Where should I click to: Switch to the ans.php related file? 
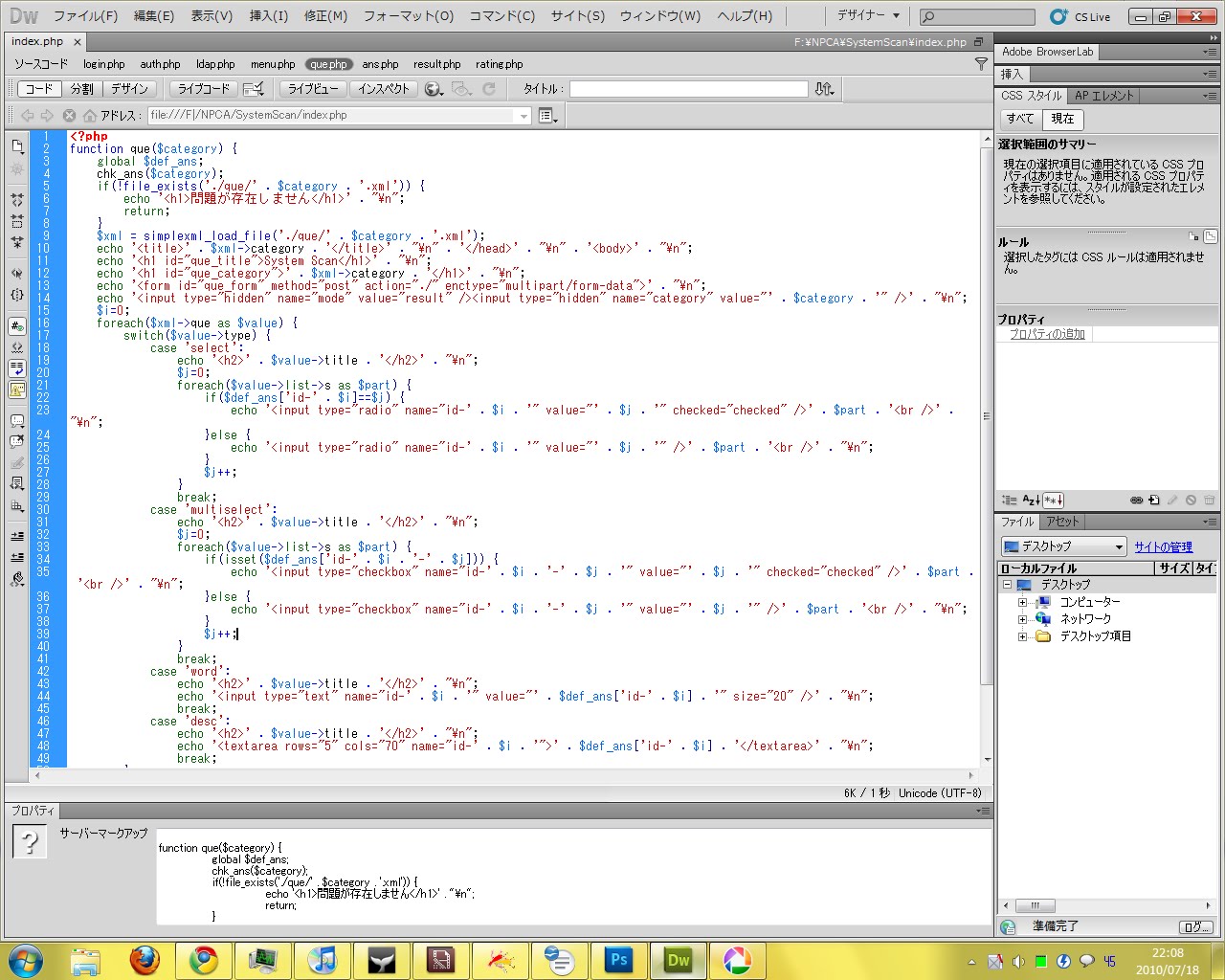tap(380, 64)
